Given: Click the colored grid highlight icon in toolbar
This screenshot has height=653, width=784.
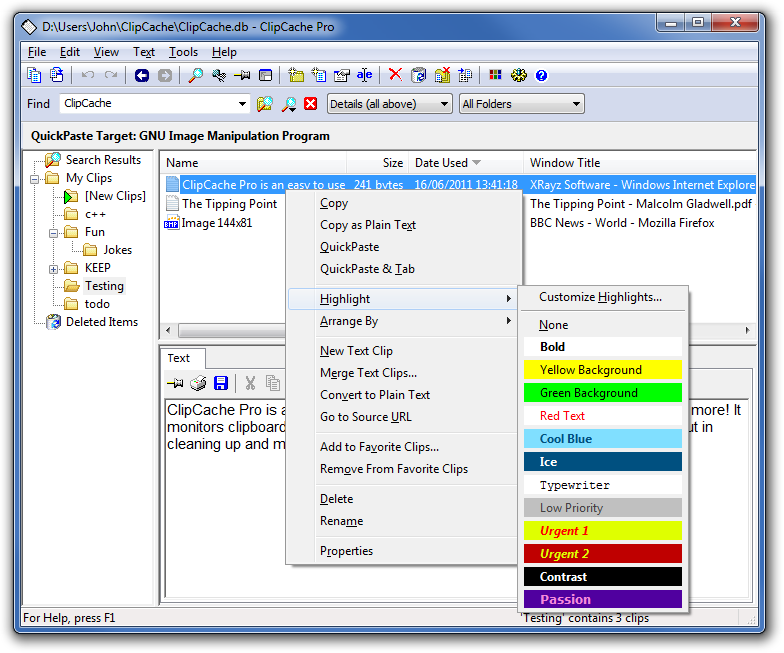Looking at the screenshot, I should coord(496,75).
